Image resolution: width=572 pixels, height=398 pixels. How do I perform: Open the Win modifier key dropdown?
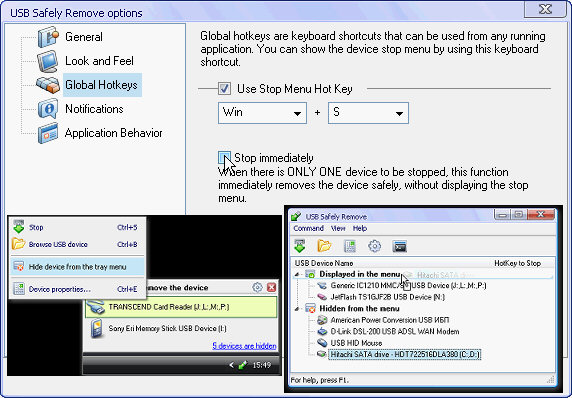click(x=262, y=113)
